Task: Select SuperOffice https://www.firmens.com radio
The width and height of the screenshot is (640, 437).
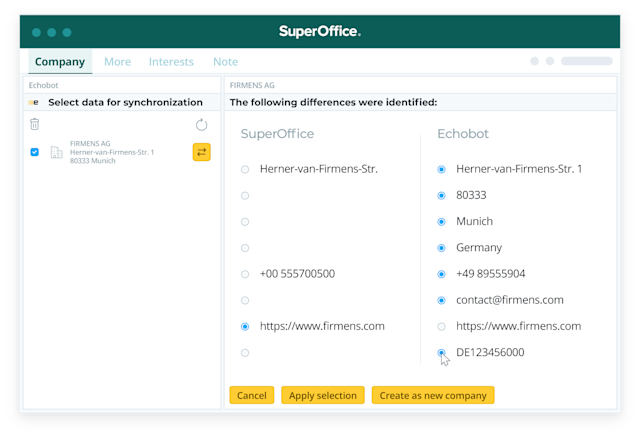Action: [245, 326]
